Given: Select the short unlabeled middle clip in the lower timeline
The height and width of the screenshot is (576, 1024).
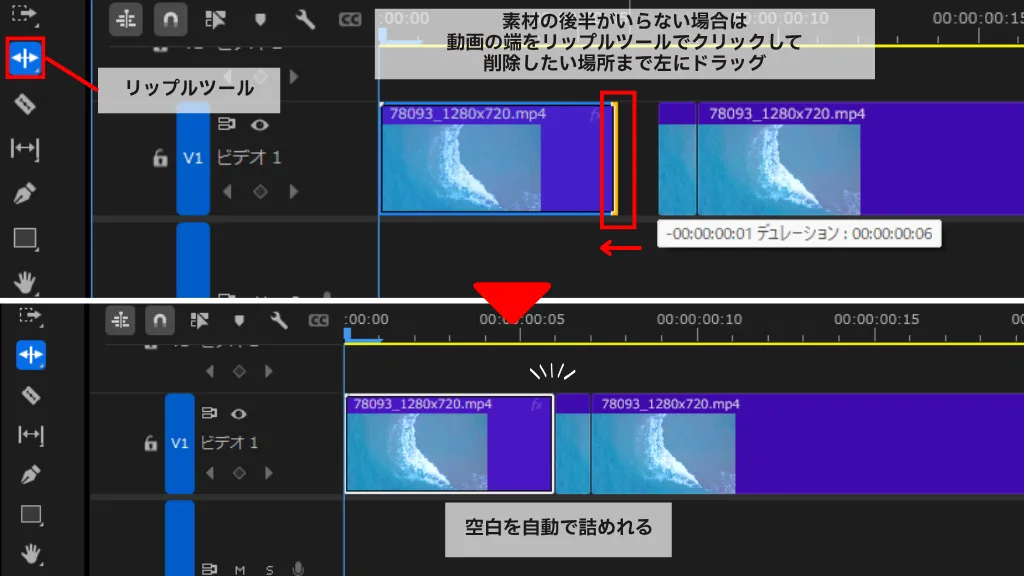Looking at the screenshot, I should [x=573, y=443].
